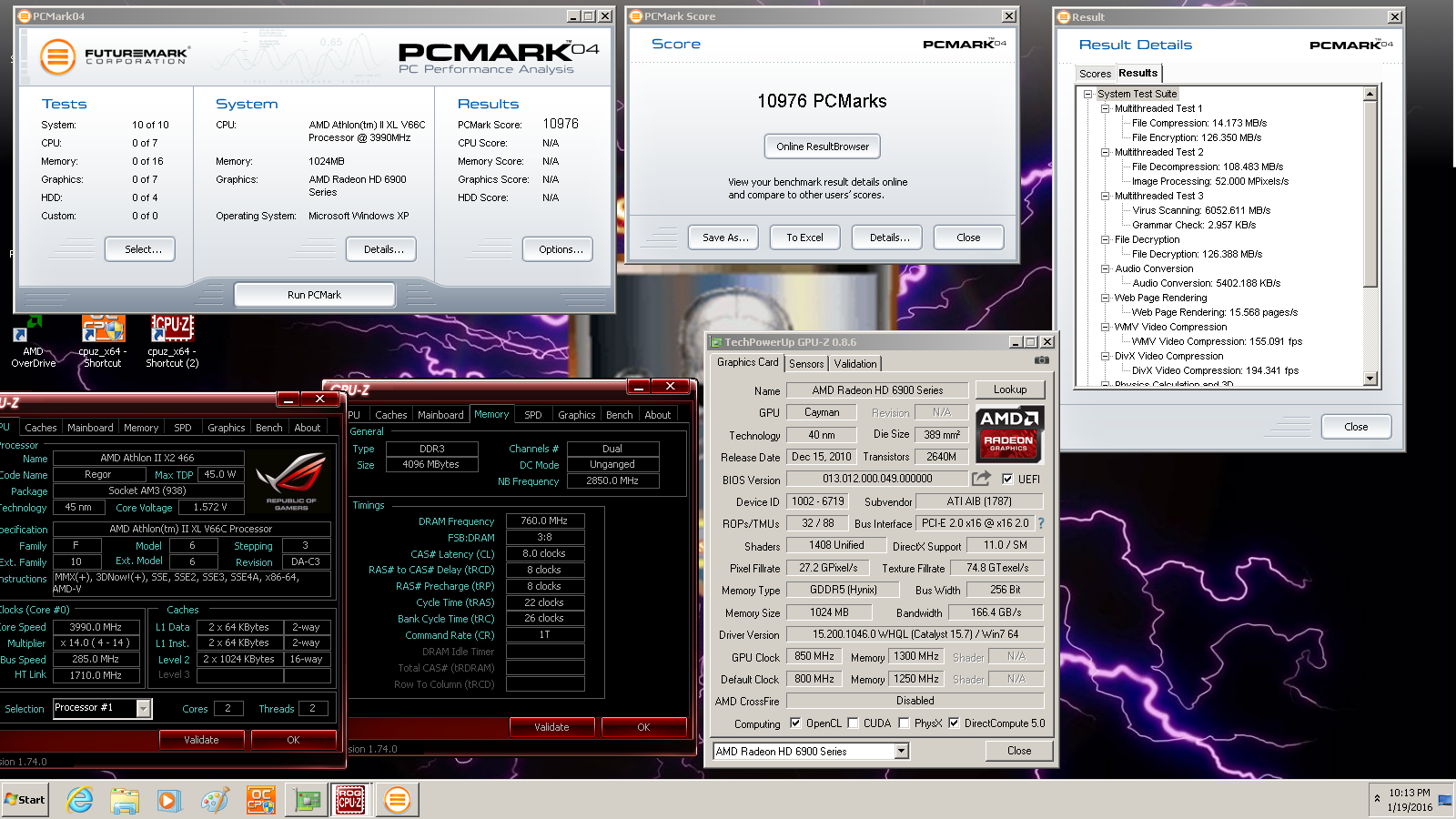
Task: Open the cpuz_x64 - Shortcut desktop icon
Action: point(102,342)
